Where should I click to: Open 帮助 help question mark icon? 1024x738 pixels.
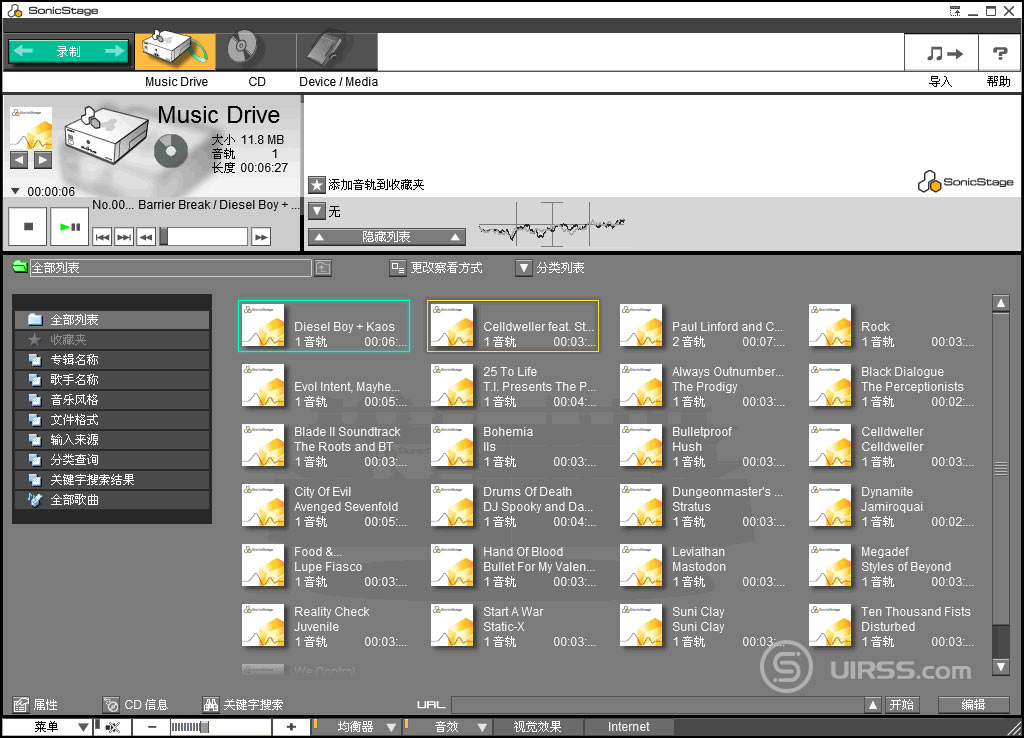point(999,53)
